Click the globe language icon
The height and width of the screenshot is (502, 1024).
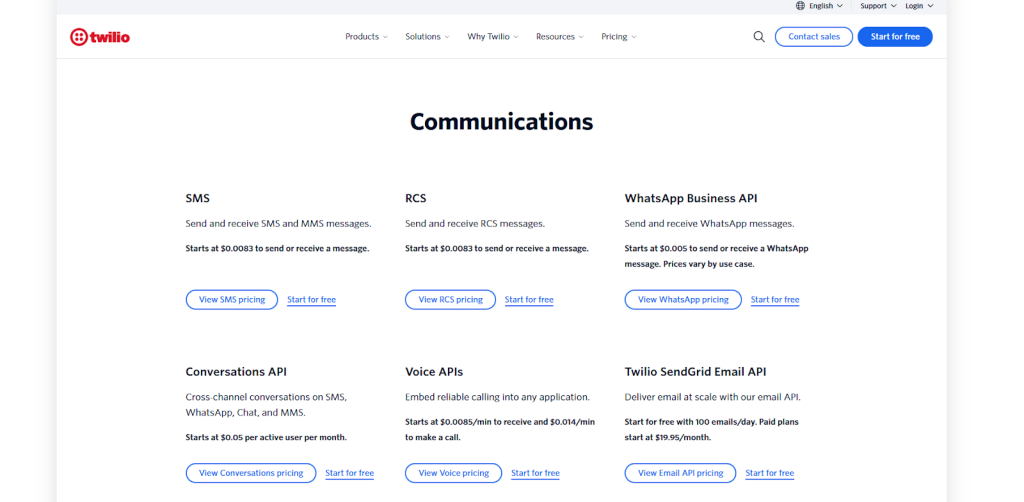click(800, 6)
